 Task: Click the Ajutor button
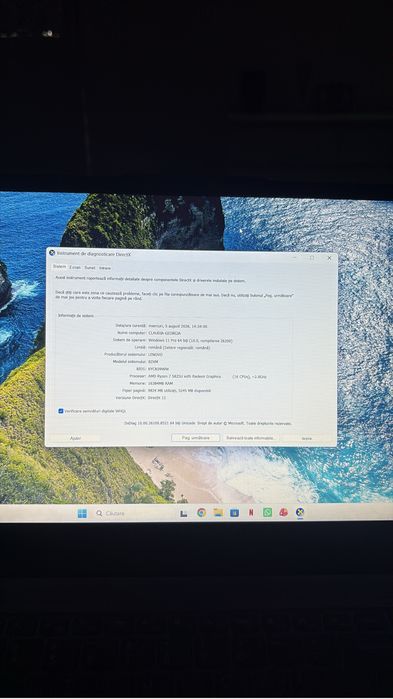point(76,438)
